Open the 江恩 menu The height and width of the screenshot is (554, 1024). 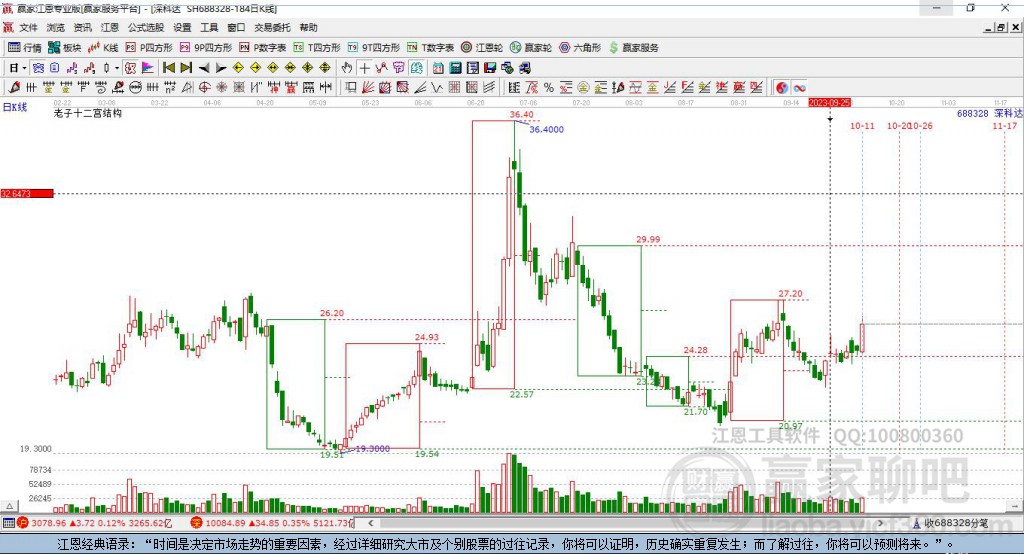pos(110,27)
